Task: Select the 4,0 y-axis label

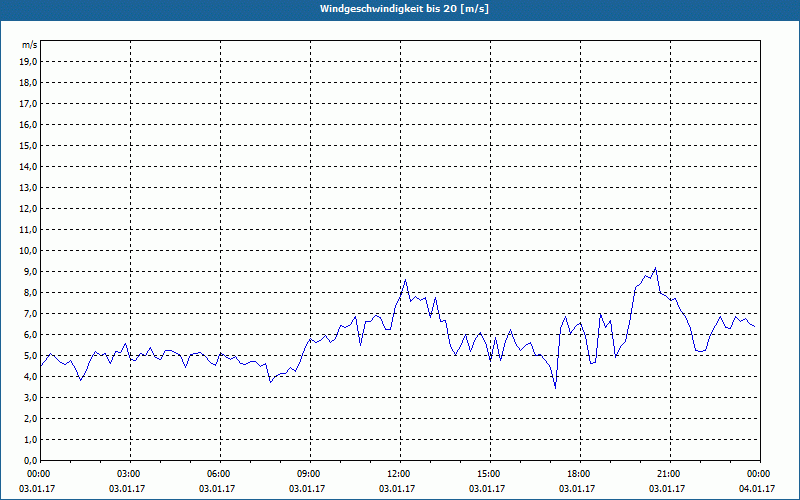Action: tap(30, 377)
